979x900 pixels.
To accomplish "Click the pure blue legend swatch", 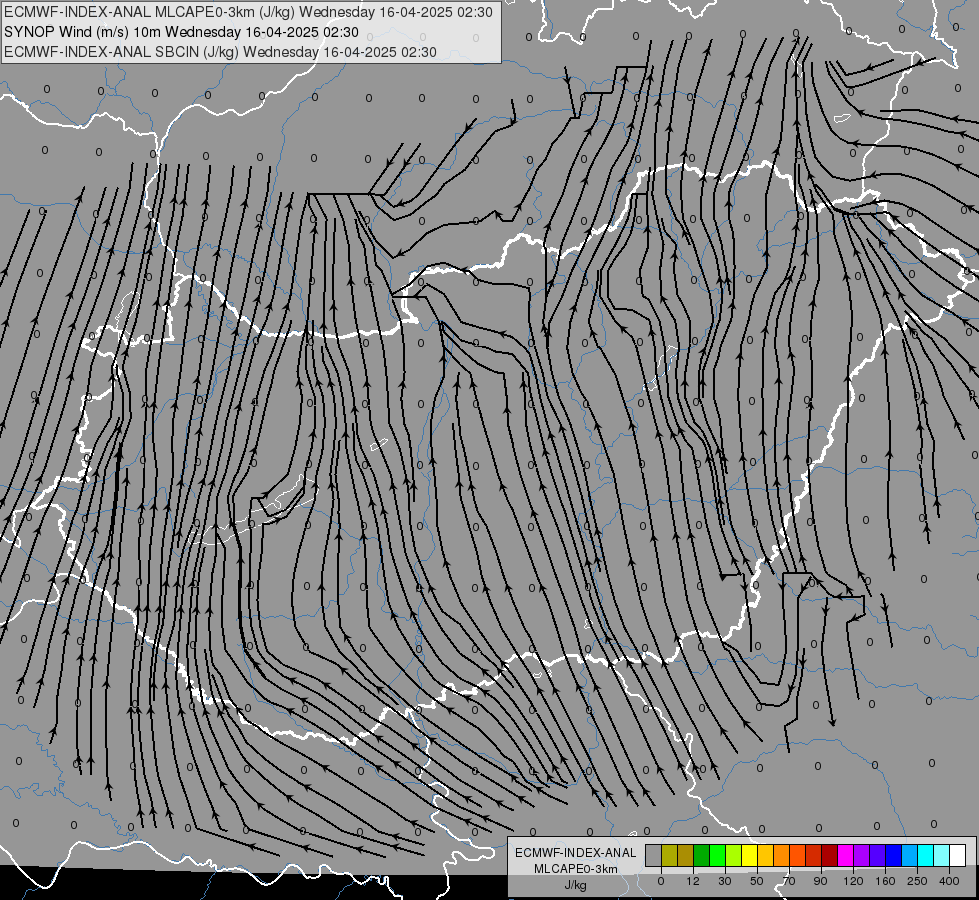I will tap(893, 856).
